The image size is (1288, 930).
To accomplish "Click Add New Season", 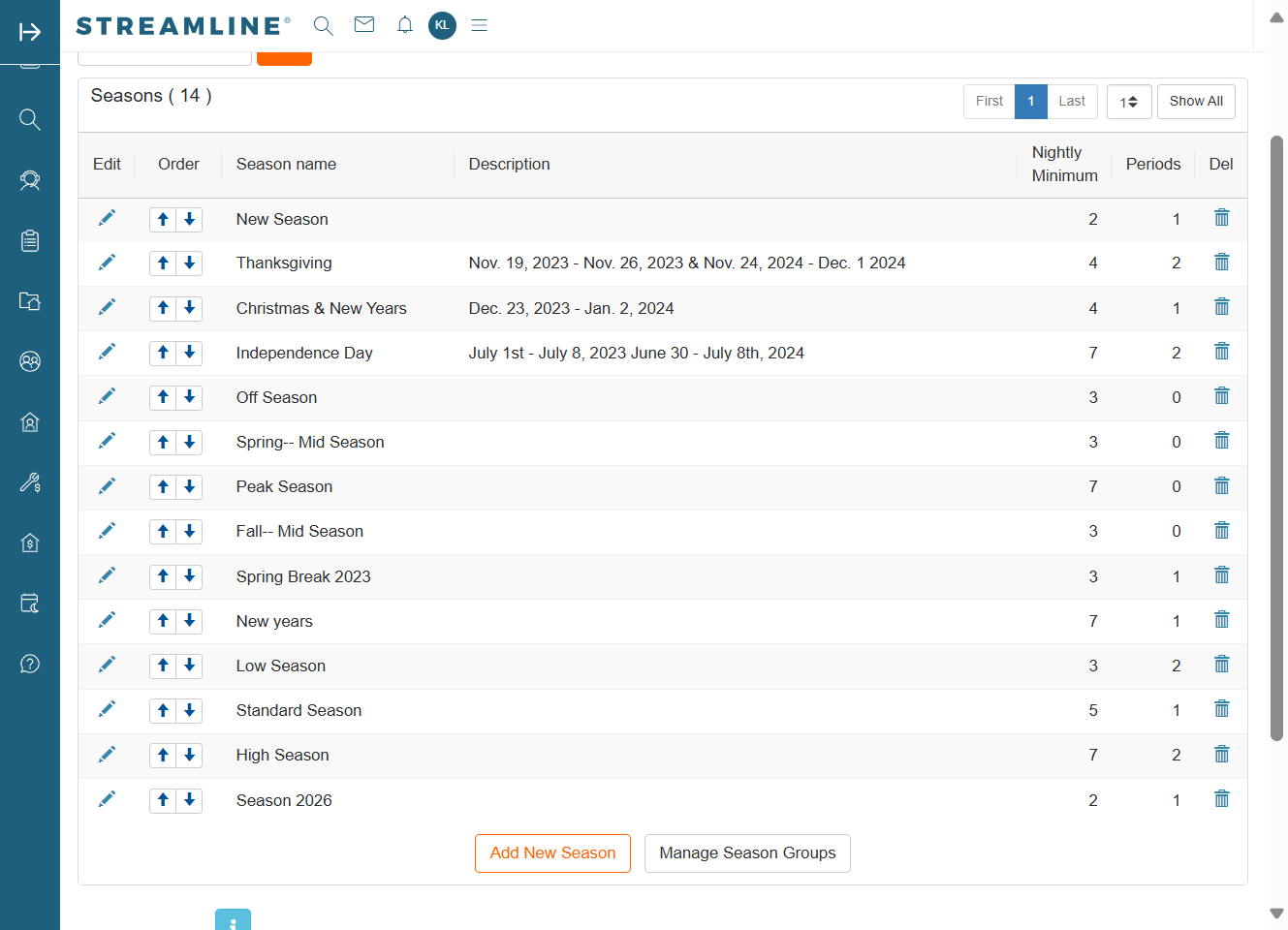I will click(x=552, y=853).
